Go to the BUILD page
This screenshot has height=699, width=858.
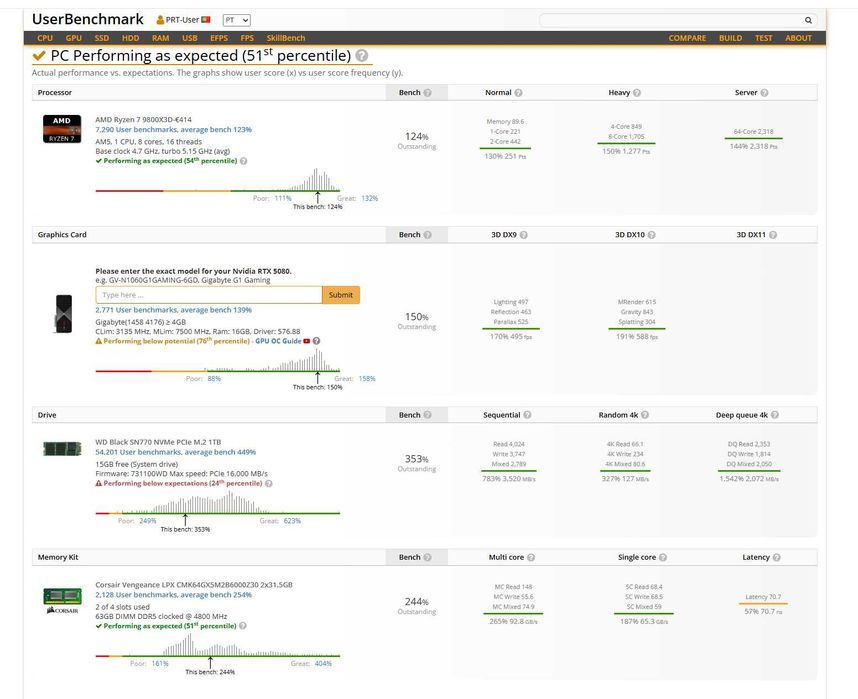(x=731, y=38)
